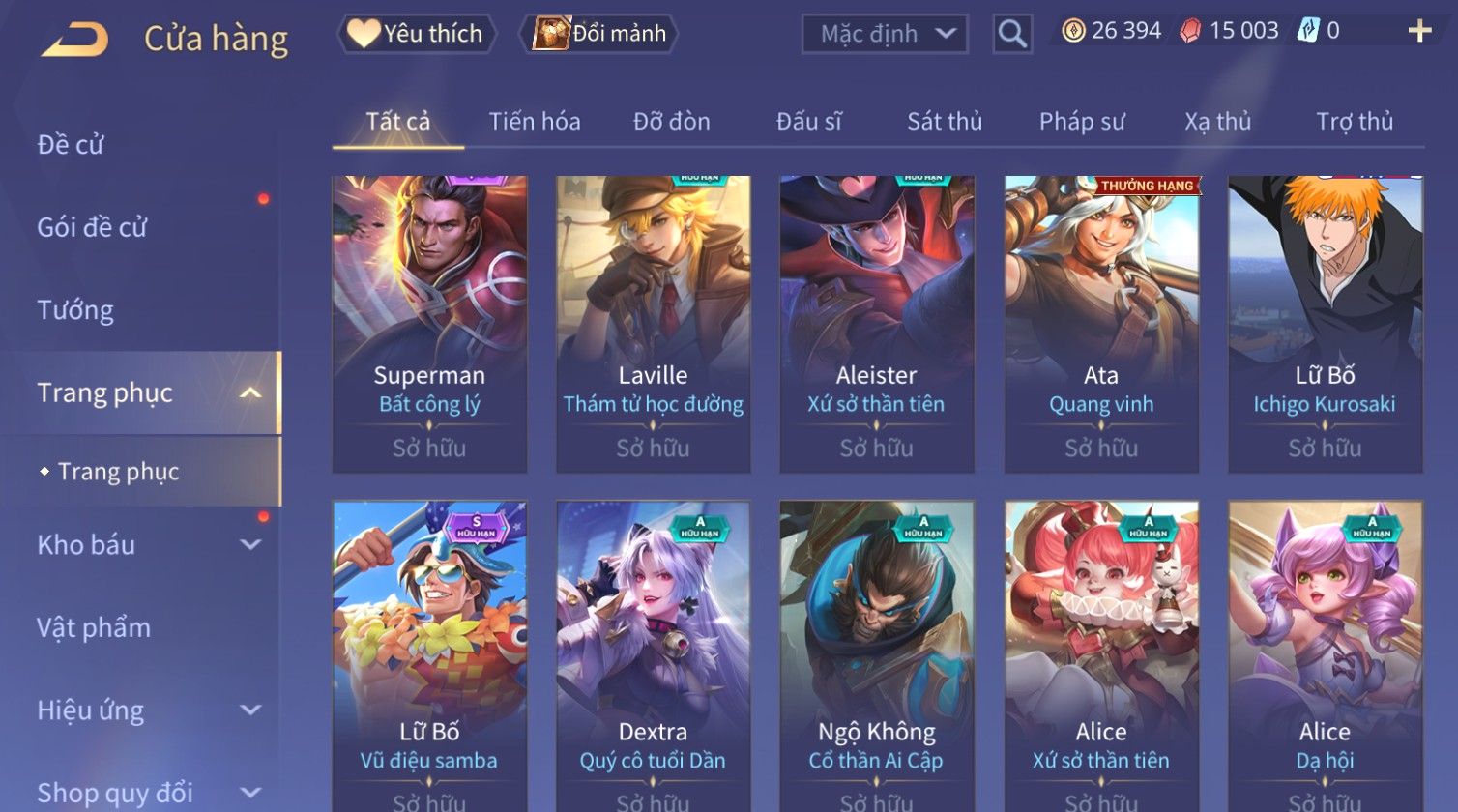Go to Gói đề cử section
Screen dimensions: 1458x812
click(x=92, y=227)
